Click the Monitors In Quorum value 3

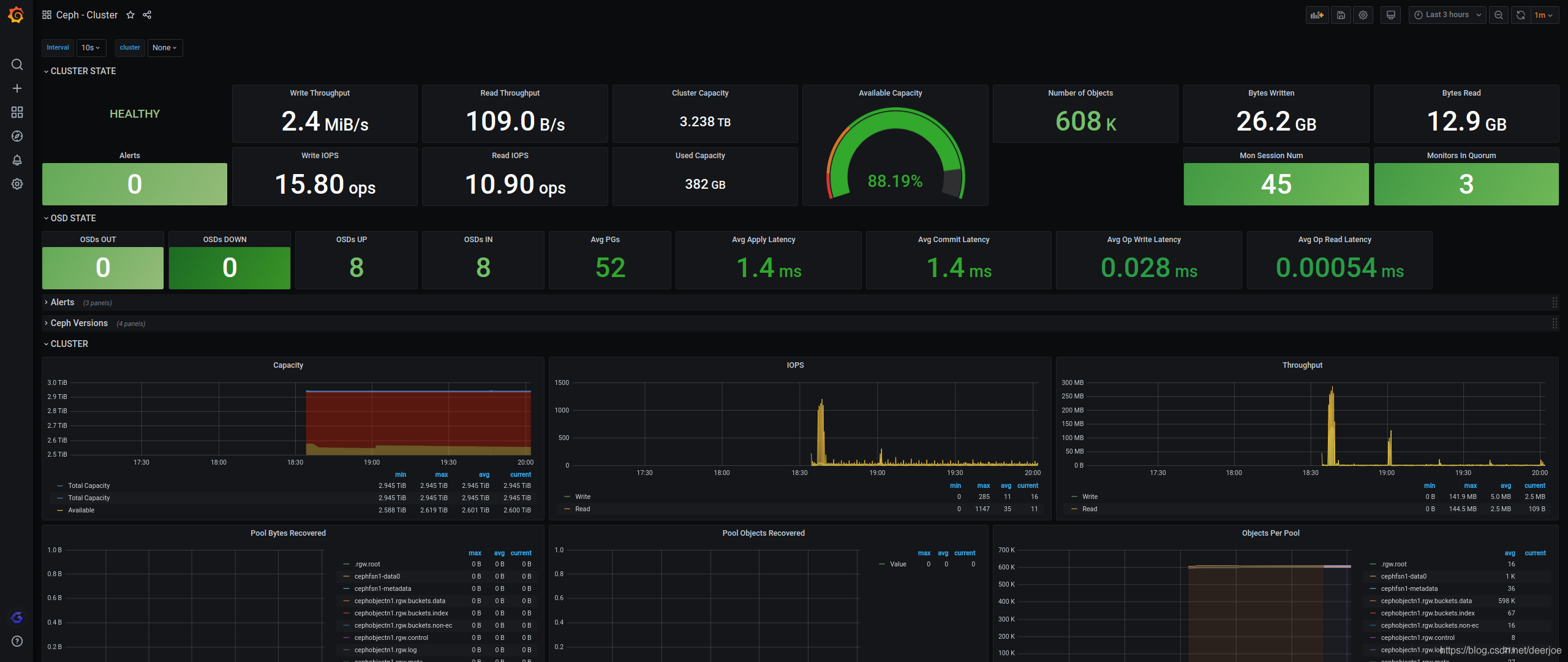1466,185
